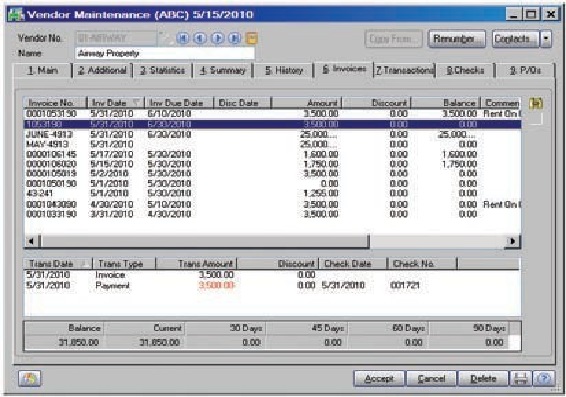The height and width of the screenshot is (397, 566).
Task: Click the colorful icon button at bottom left
Action: pos(30,379)
